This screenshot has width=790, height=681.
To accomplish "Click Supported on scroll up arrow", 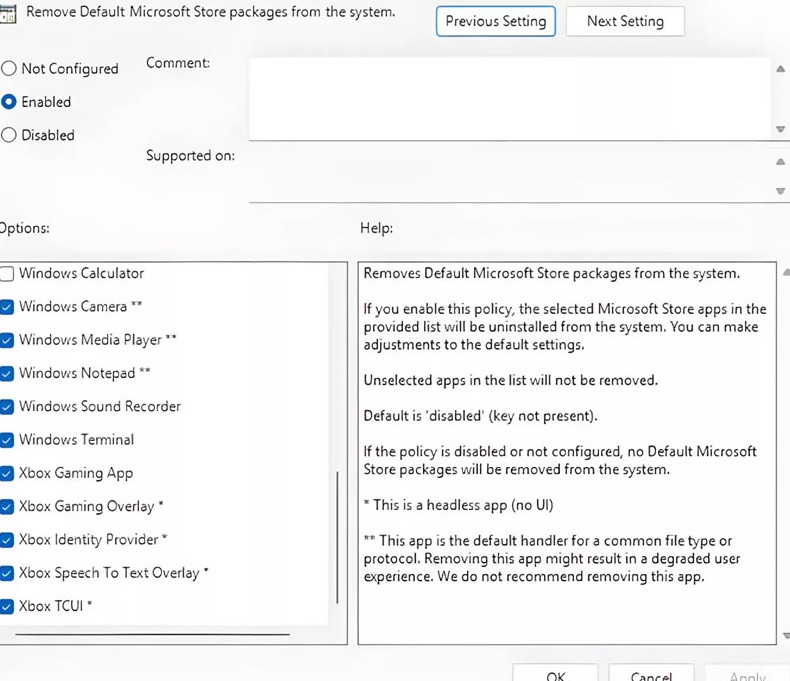I will point(780,162).
